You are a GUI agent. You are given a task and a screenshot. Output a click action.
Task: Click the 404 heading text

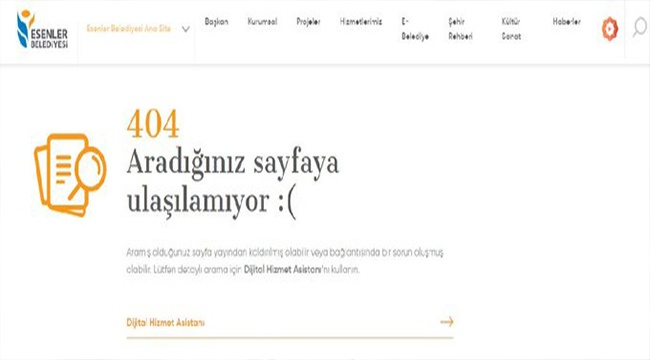153,124
